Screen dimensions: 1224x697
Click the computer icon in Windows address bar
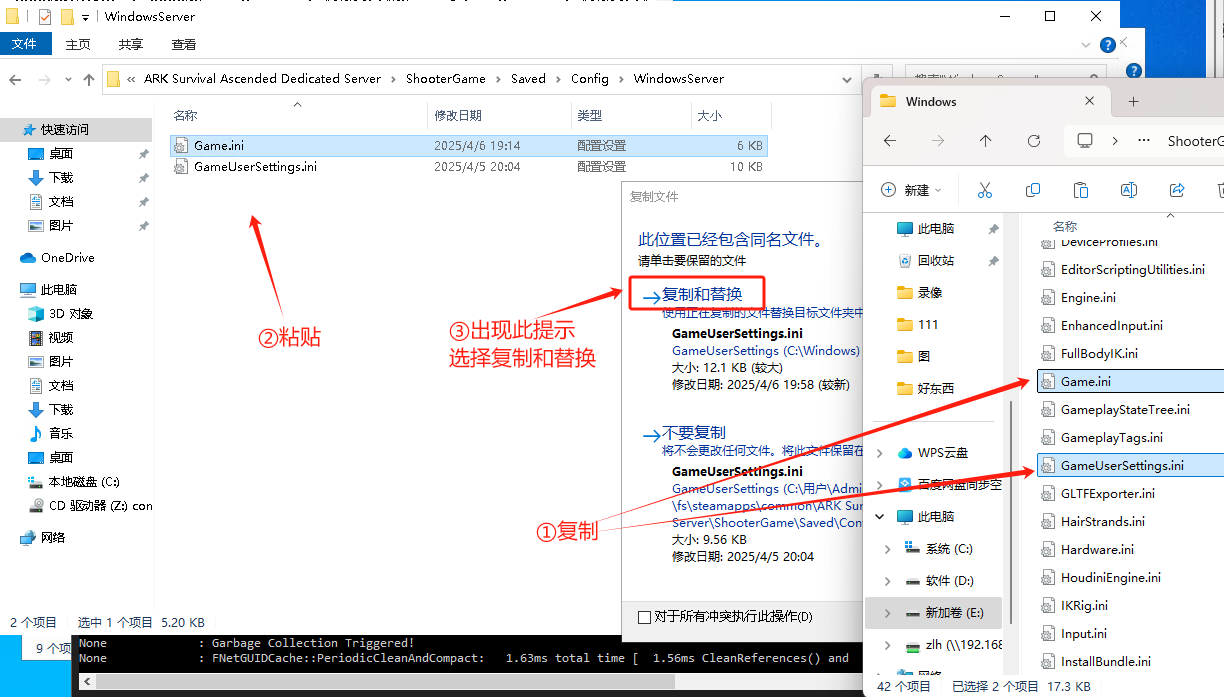click(x=1085, y=141)
